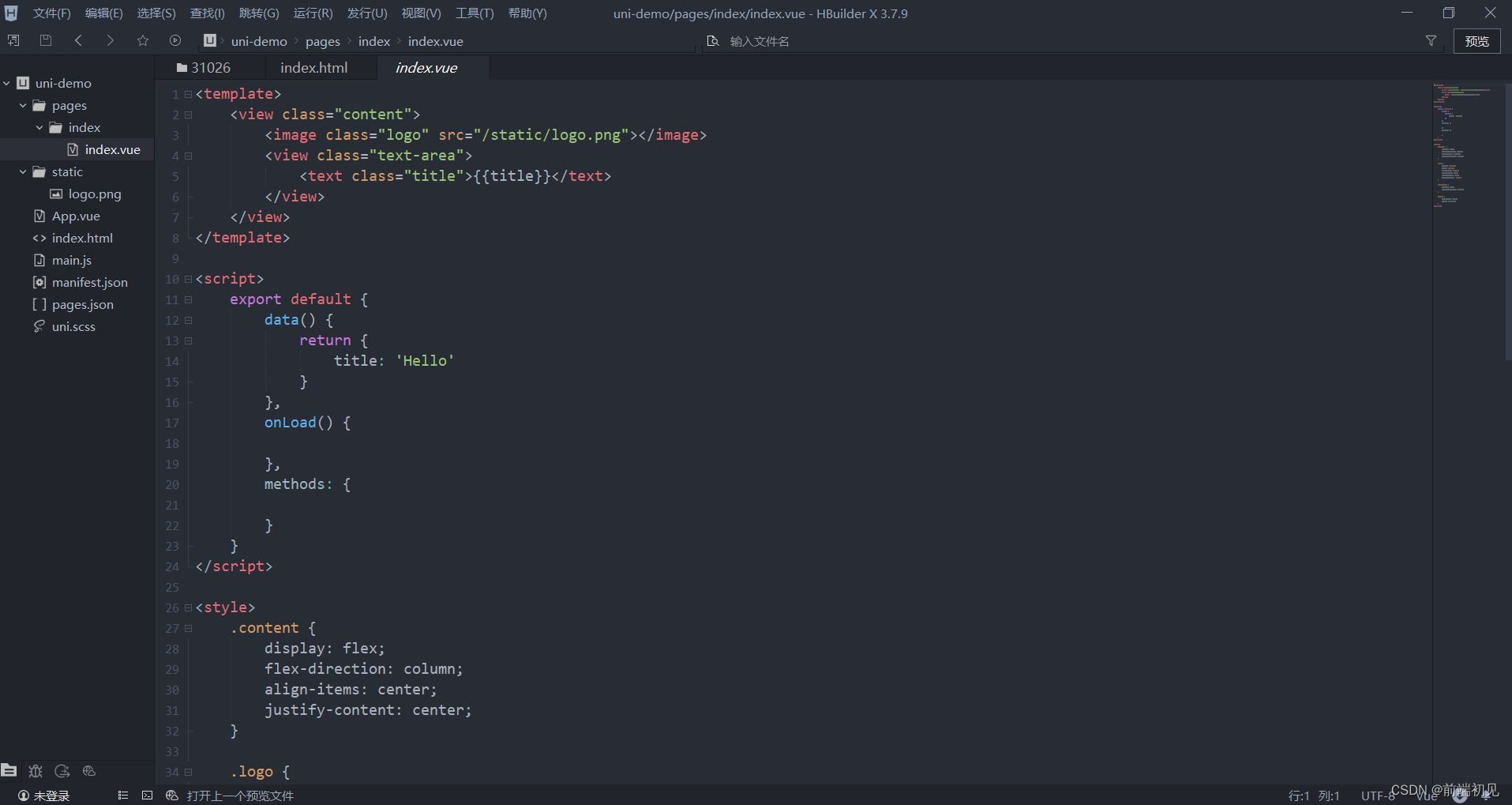Click the 预览 preview button
1512x805 pixels.
pyautogui.click(x=1476, y=41)
